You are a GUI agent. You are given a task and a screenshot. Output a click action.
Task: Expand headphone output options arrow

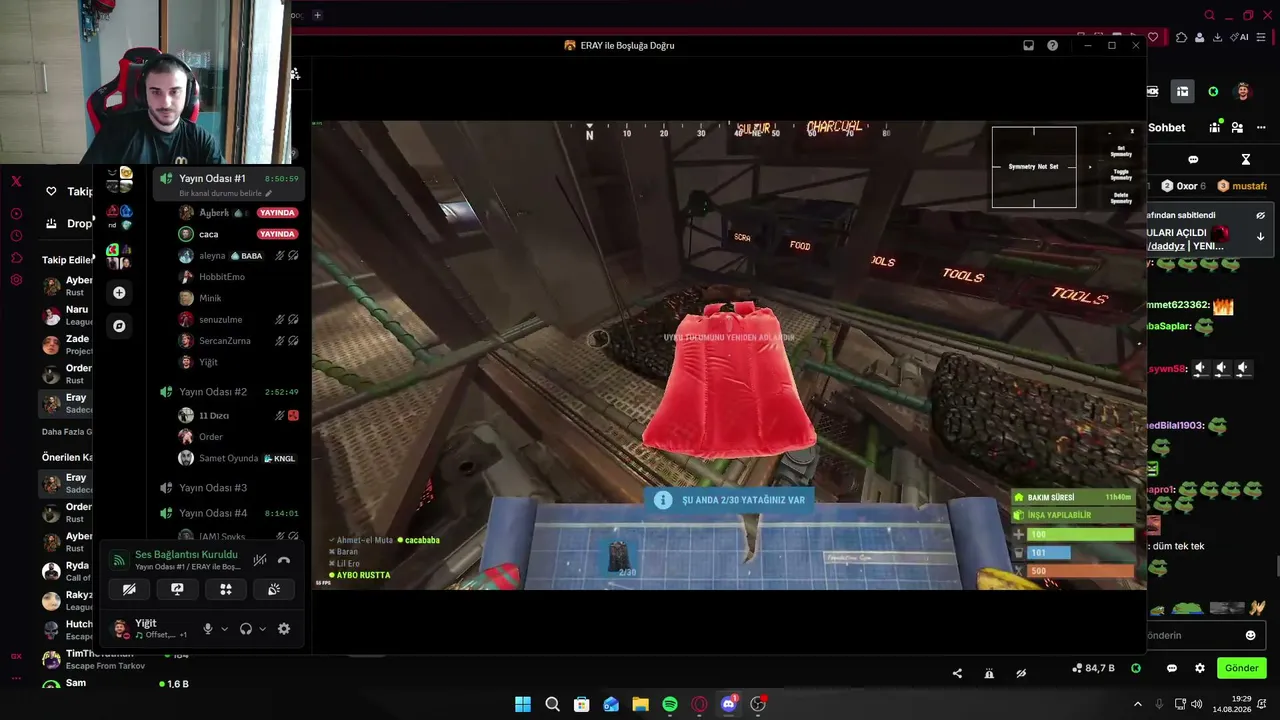(x=262, y=629)
